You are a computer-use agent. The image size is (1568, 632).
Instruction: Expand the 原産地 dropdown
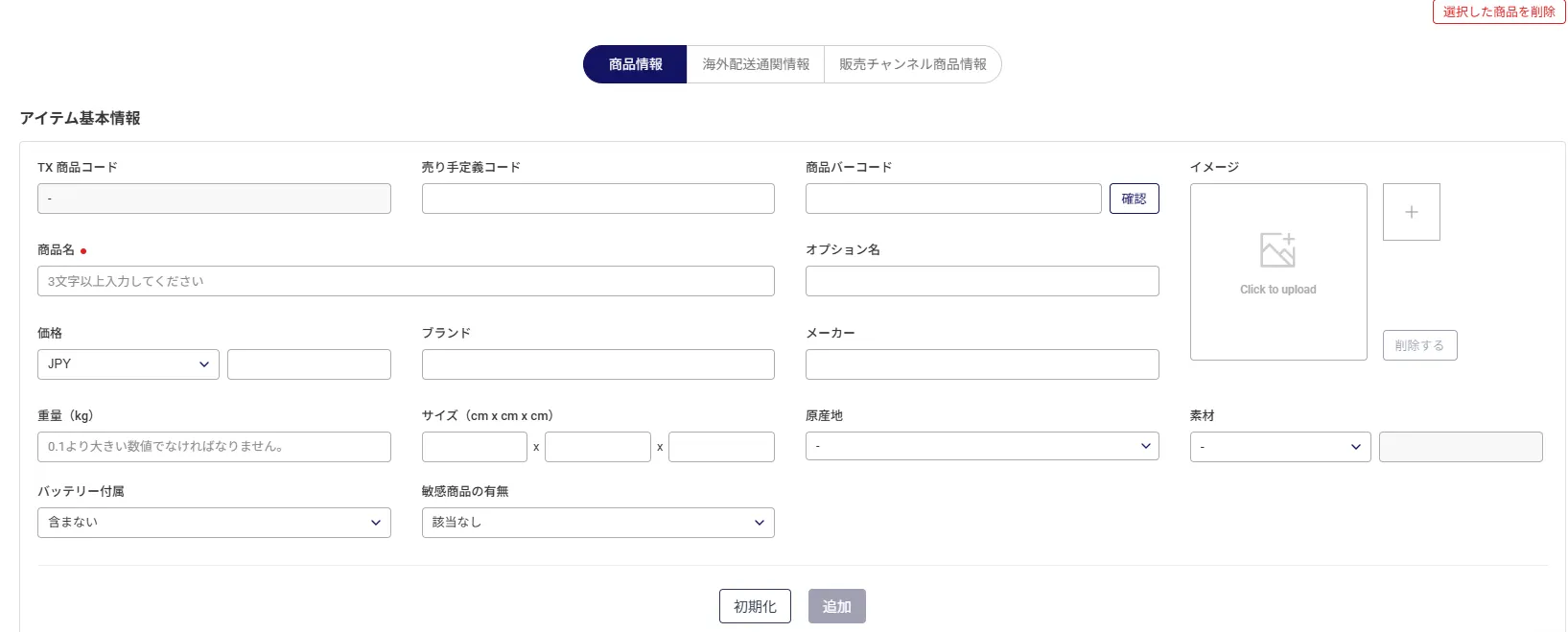point(982,446)
